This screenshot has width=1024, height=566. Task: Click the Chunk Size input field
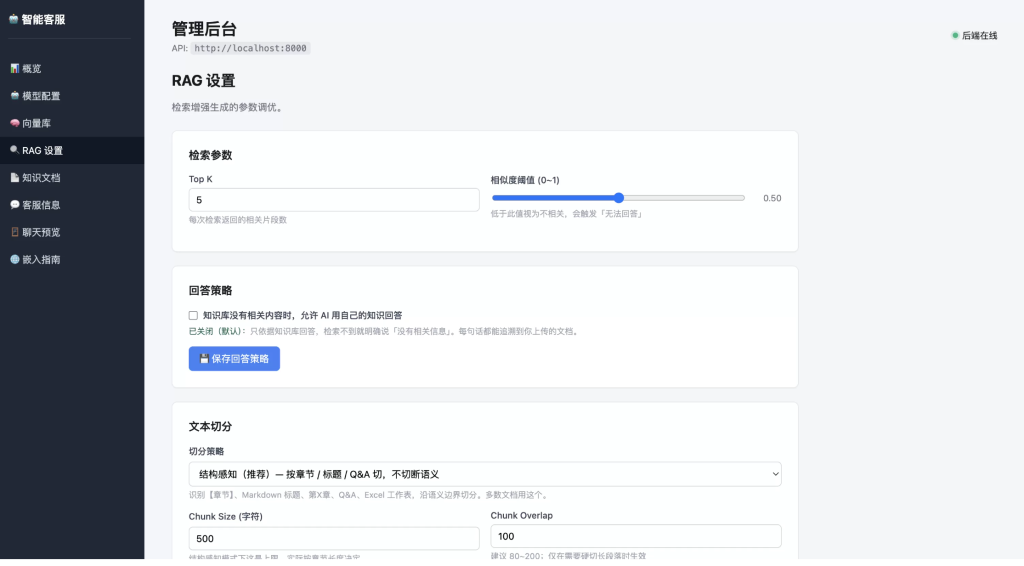click(334, 539)
